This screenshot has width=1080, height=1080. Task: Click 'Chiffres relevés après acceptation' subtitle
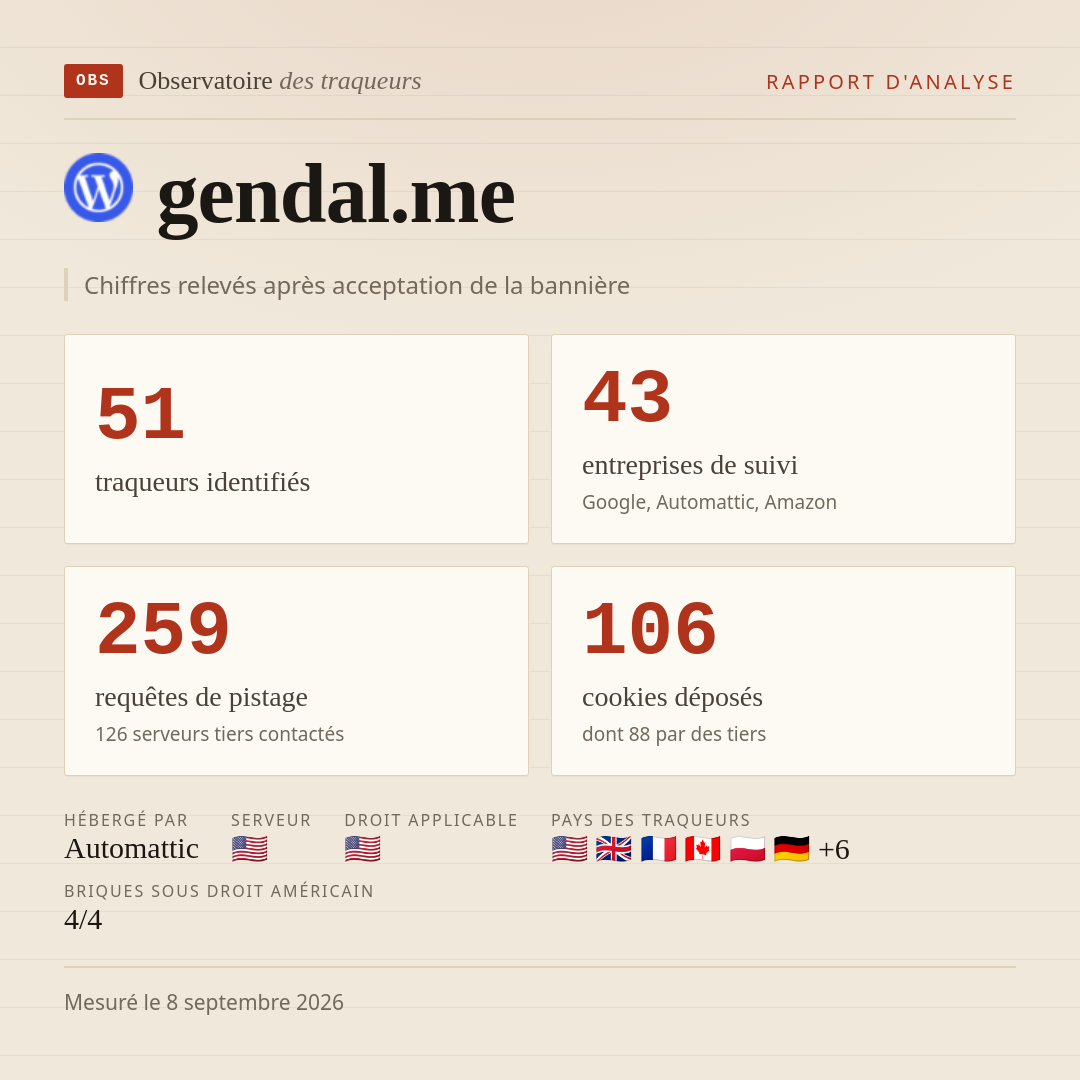(x=357, y=285)
